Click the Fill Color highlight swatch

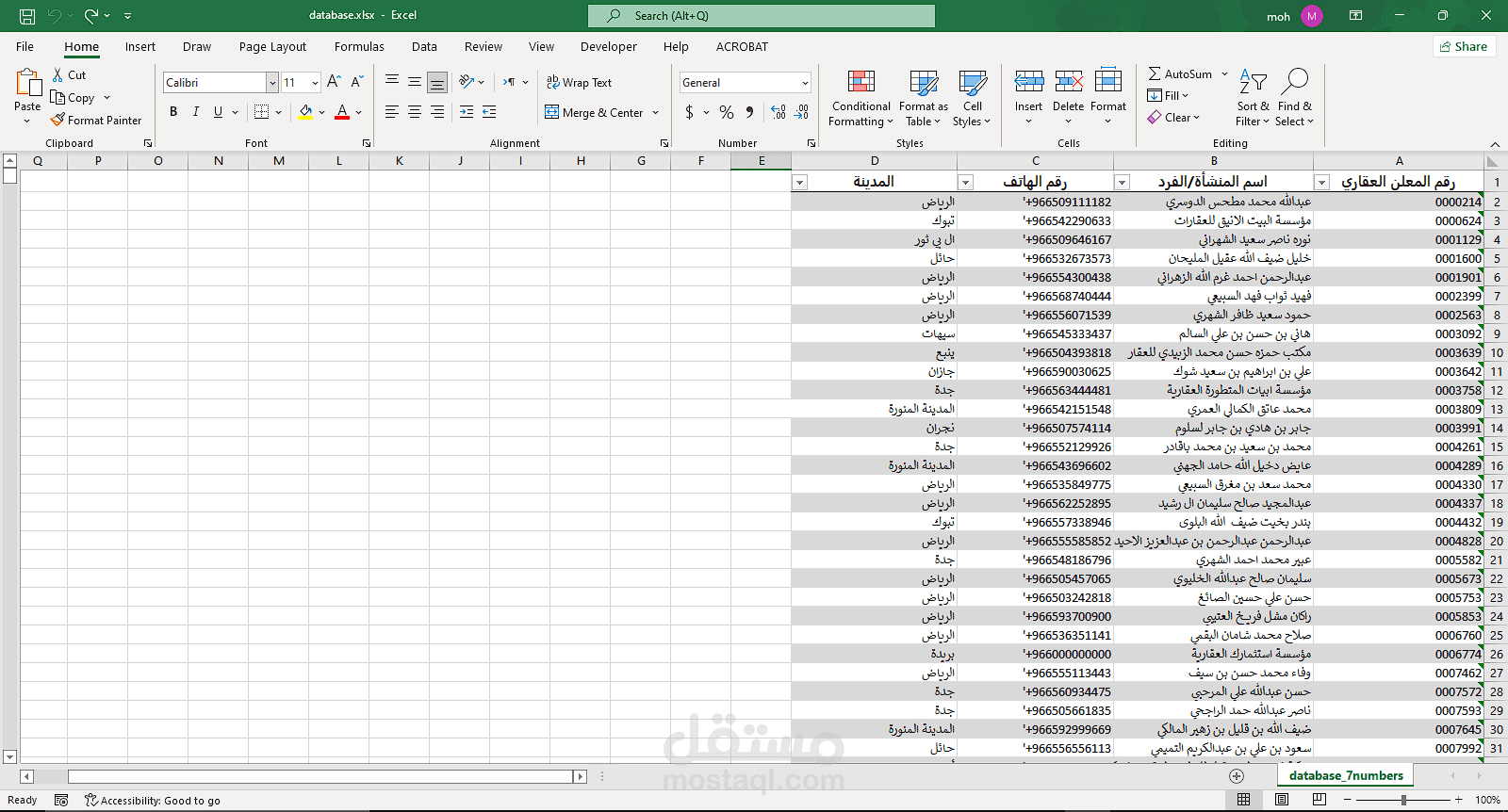305,112
